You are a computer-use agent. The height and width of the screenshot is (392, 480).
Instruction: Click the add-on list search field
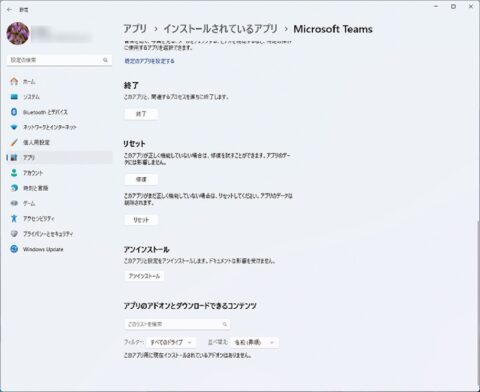177,324
